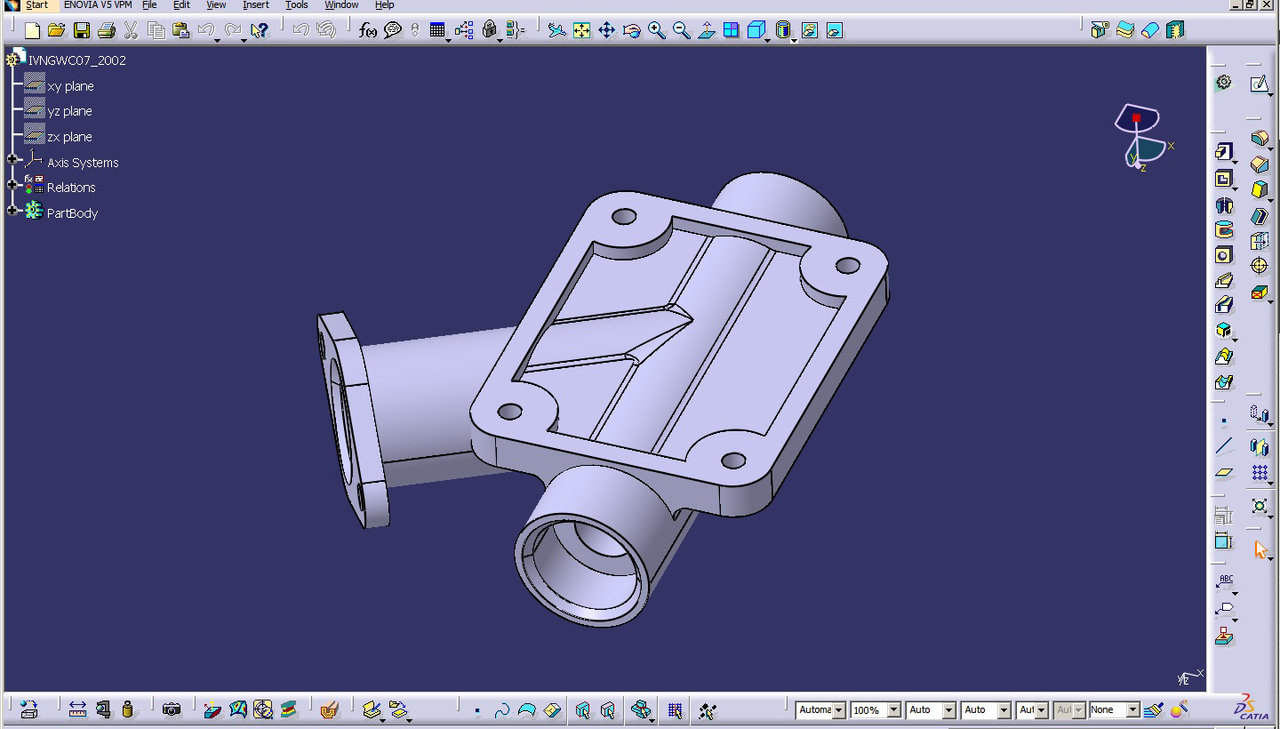Screen dimensions: 1280x729
Task: Click the Fly Mode airplane icon
Action: tap(557, 30)
